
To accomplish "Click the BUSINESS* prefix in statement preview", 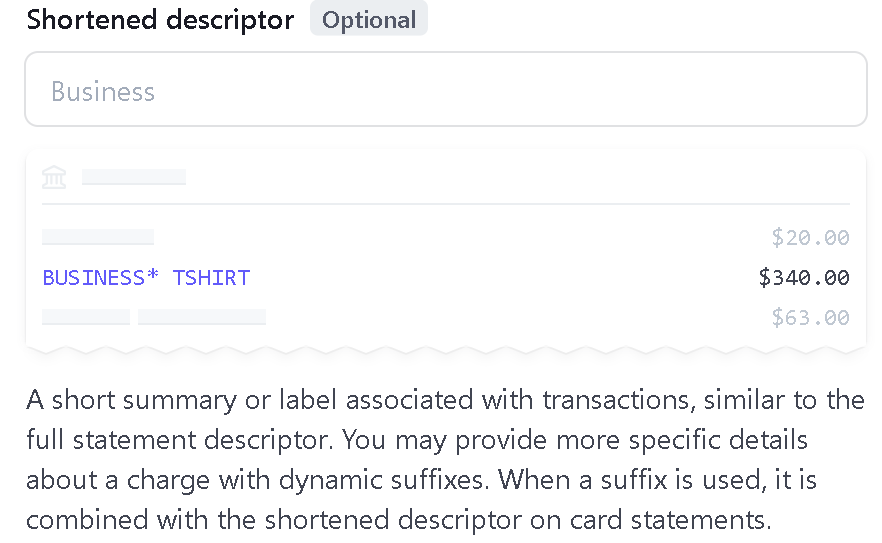I will 101,277.
